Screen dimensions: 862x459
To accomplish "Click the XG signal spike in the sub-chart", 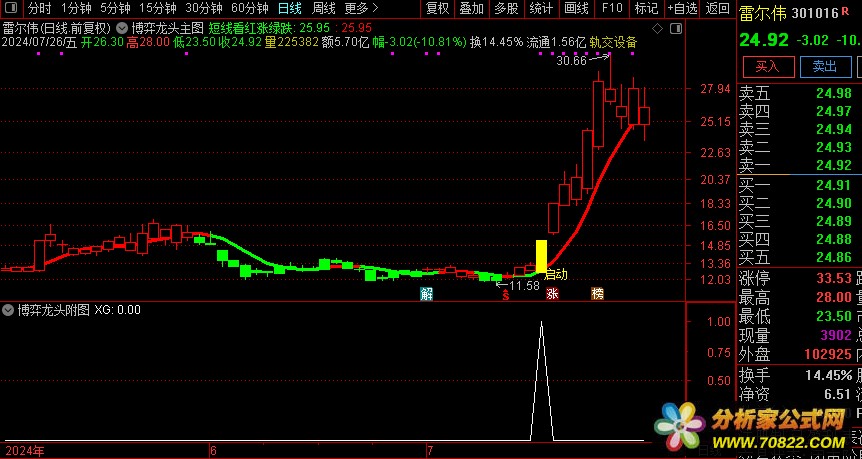I will (541, 380).
